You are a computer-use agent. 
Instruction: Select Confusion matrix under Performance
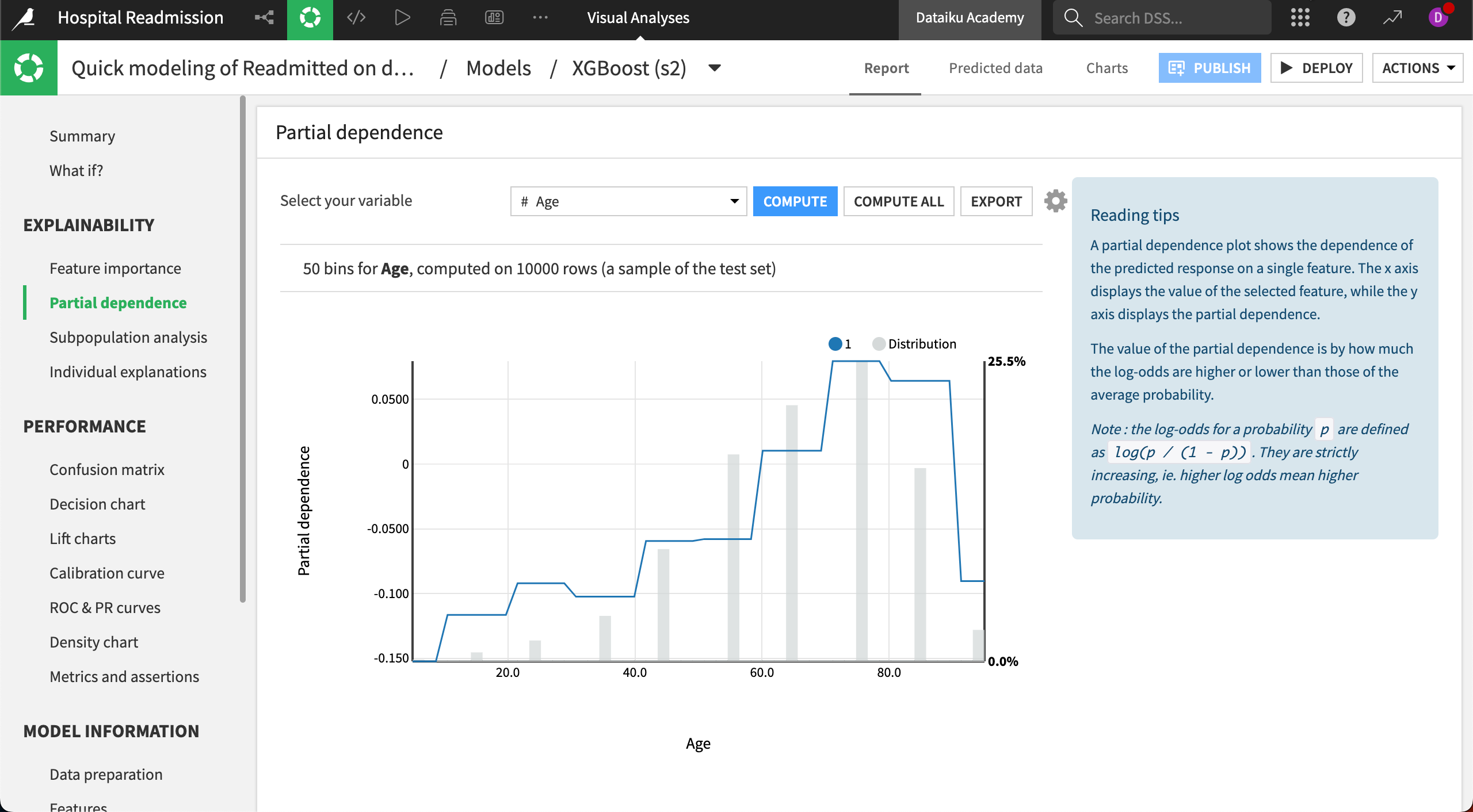tap(106, 469)
